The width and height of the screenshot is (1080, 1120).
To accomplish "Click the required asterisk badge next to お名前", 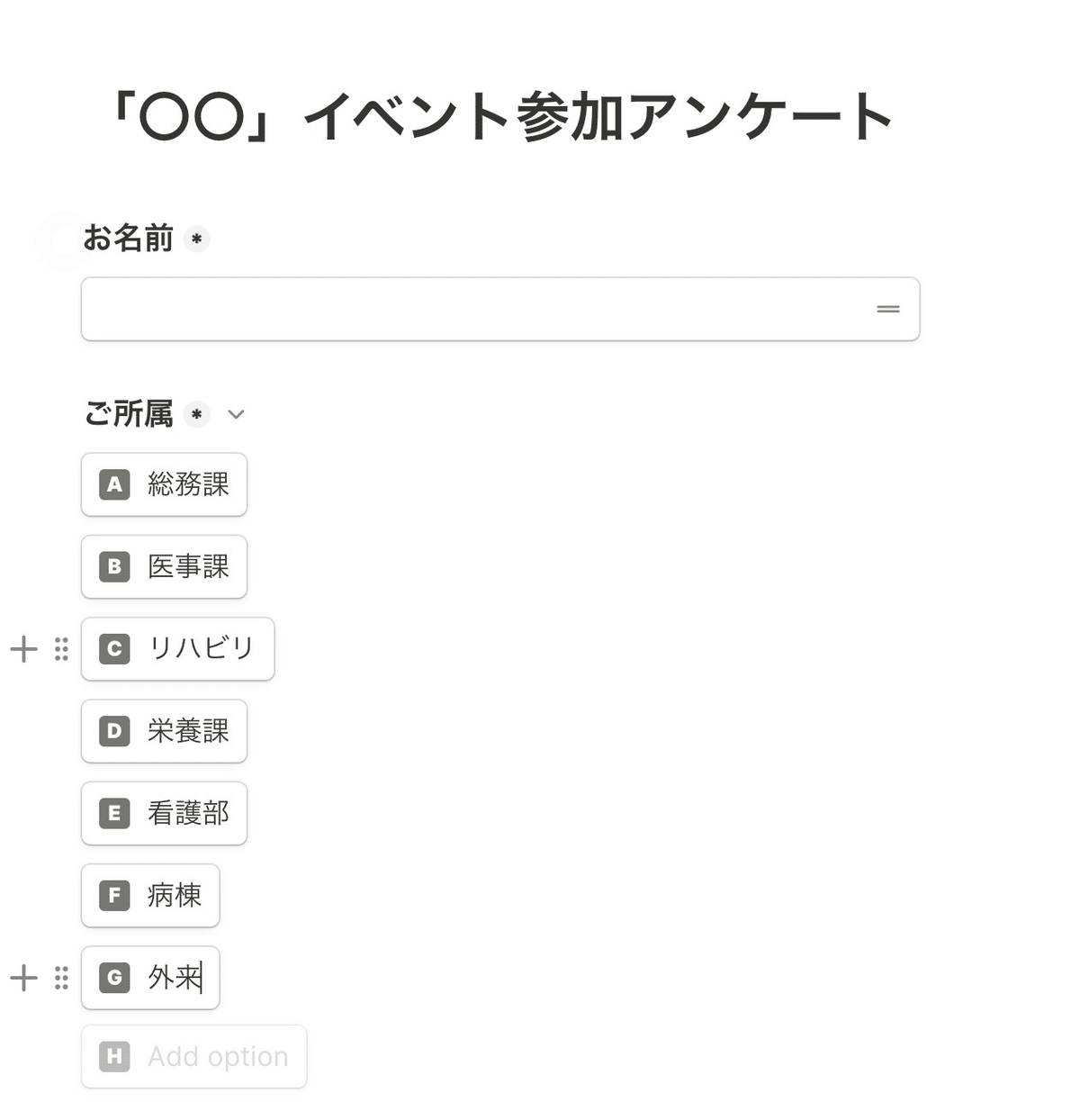I will pos(196,239).
